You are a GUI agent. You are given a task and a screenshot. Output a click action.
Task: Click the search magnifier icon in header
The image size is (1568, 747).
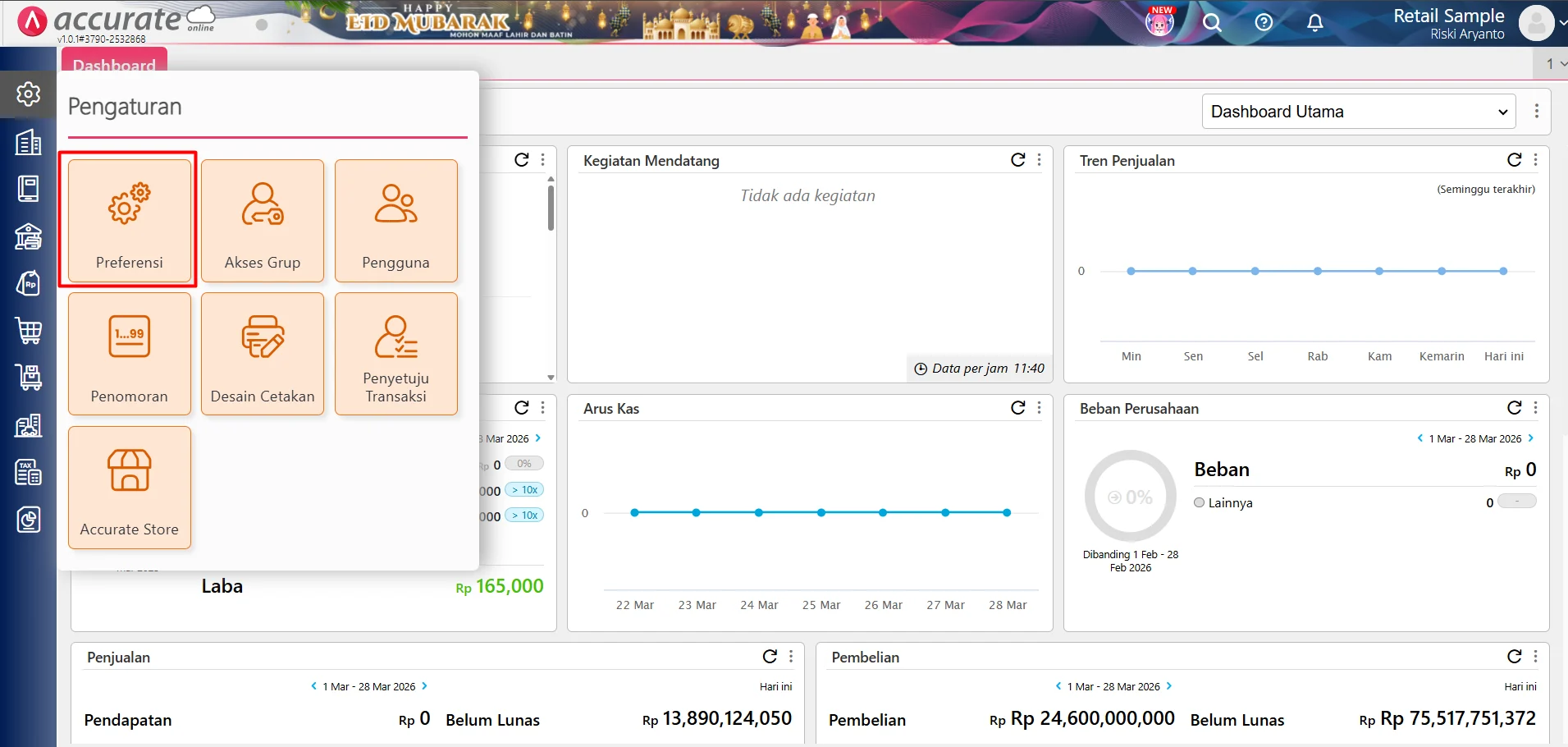point(1212,22)
